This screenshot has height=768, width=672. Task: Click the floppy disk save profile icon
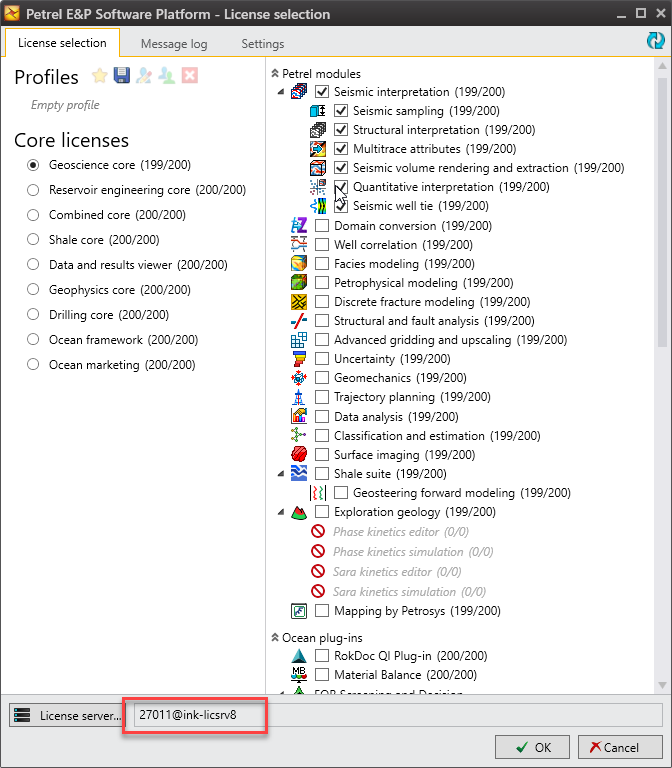tap(121, 75)
